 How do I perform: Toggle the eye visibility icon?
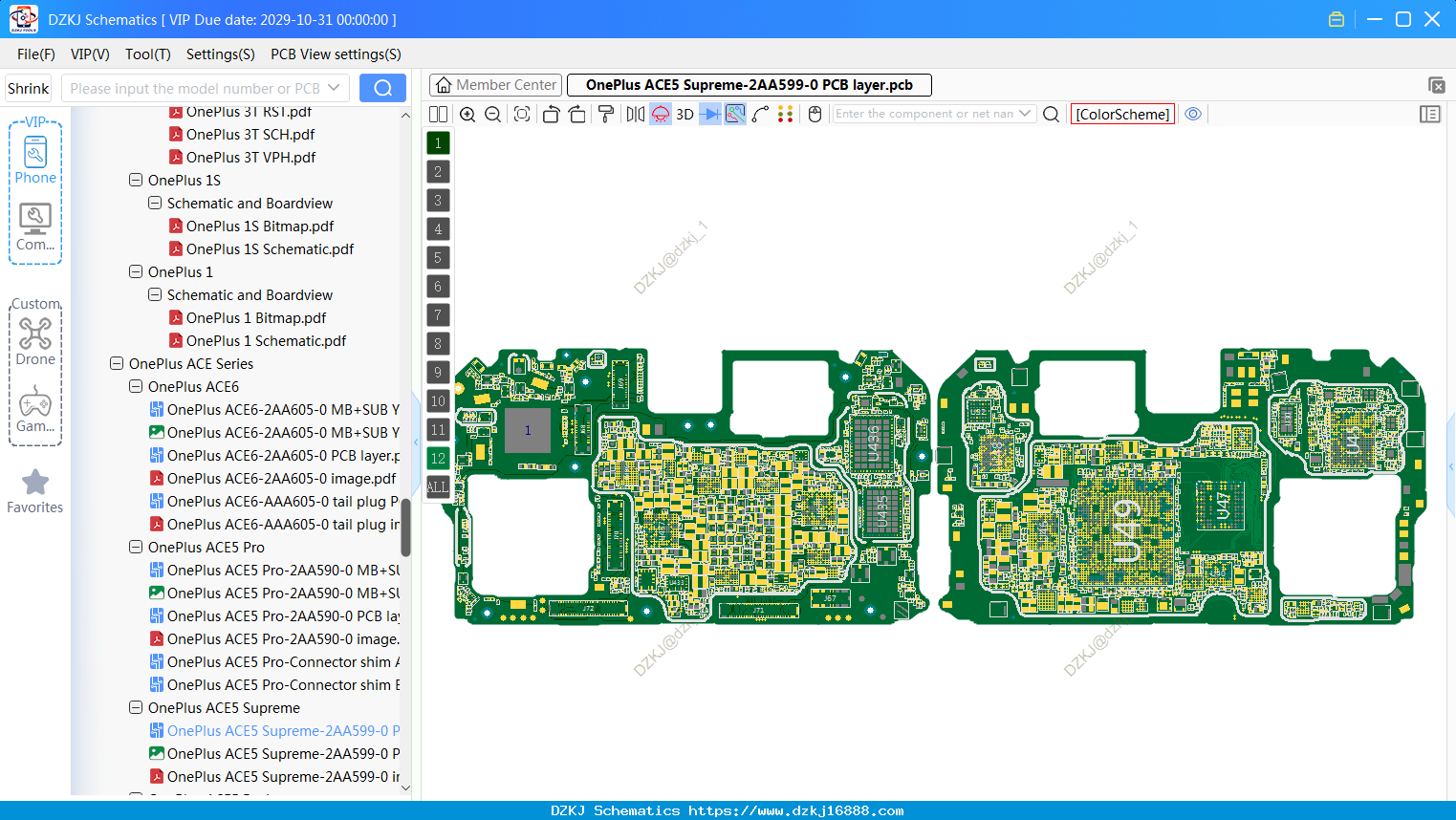(1193, 114)
